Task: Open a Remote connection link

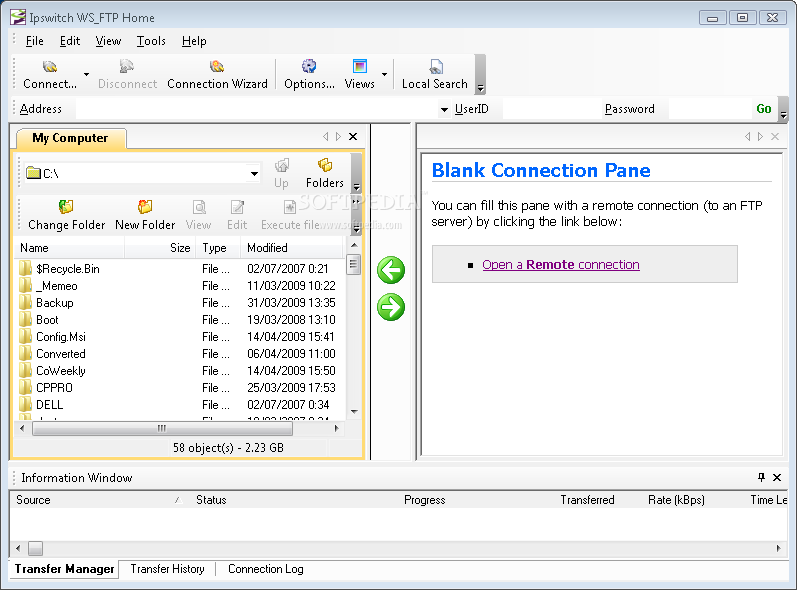Action: (x=561, y=265)
